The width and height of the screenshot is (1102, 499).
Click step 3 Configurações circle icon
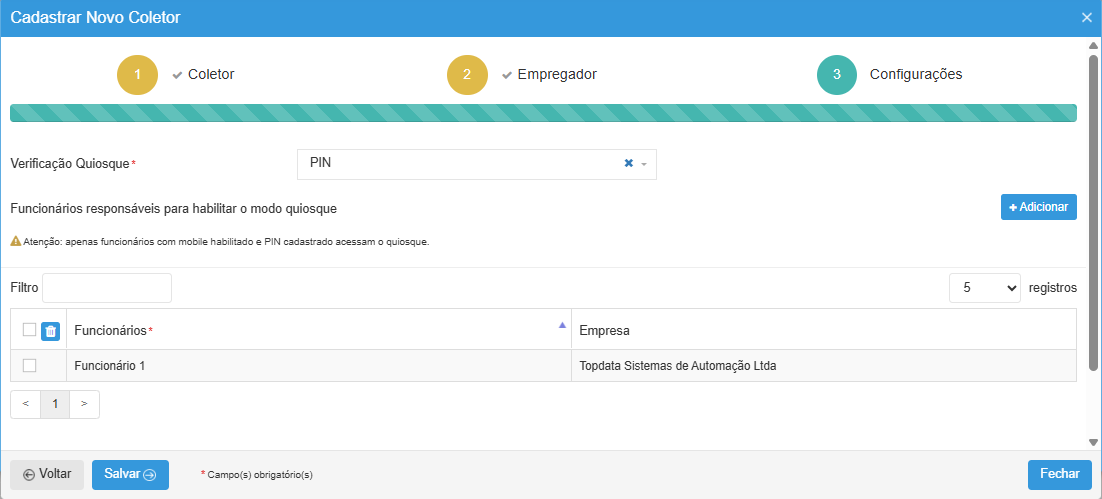[x=837, y=75]
